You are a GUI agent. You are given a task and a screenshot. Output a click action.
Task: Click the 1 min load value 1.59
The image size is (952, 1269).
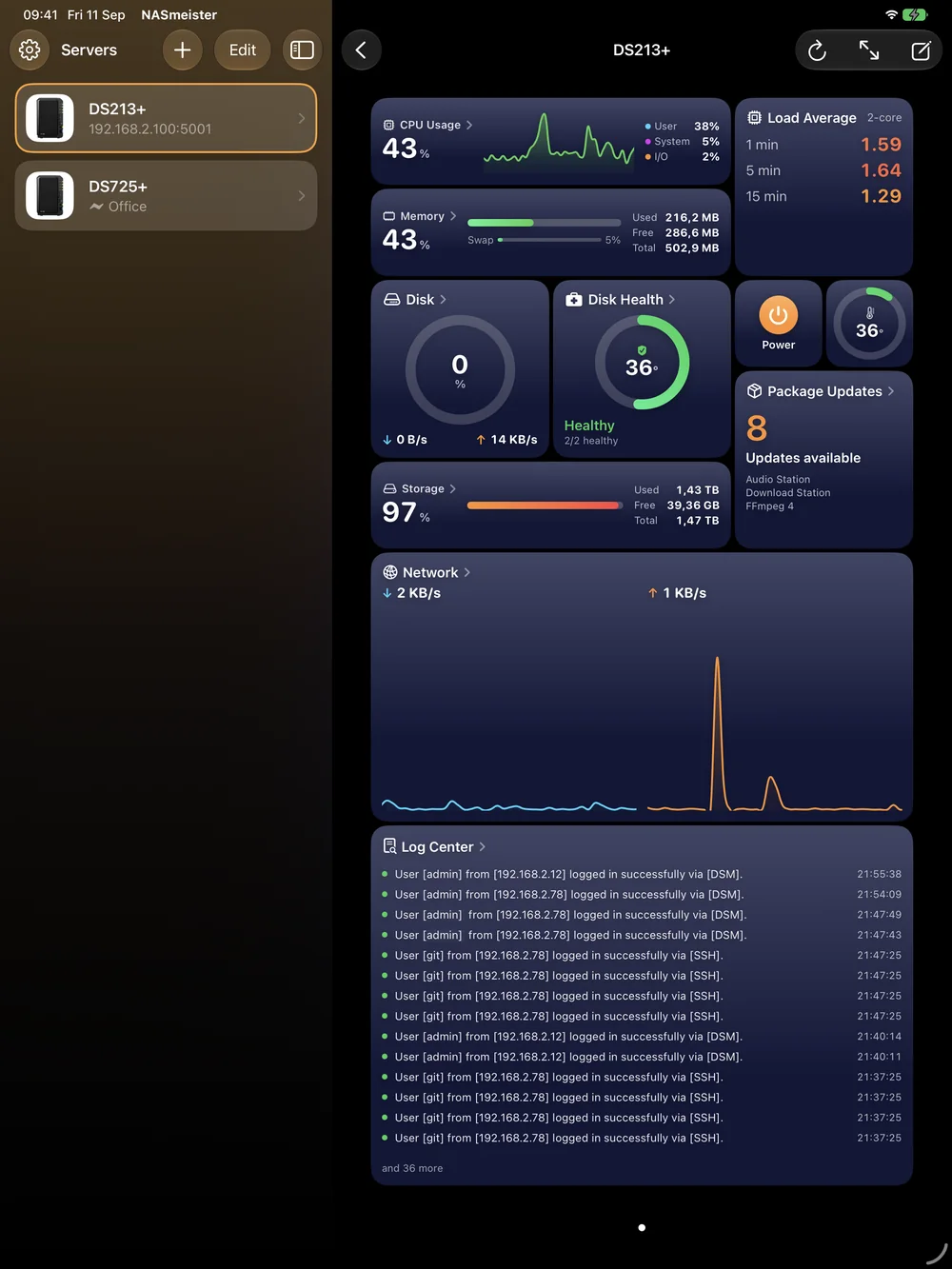[881, 145]
